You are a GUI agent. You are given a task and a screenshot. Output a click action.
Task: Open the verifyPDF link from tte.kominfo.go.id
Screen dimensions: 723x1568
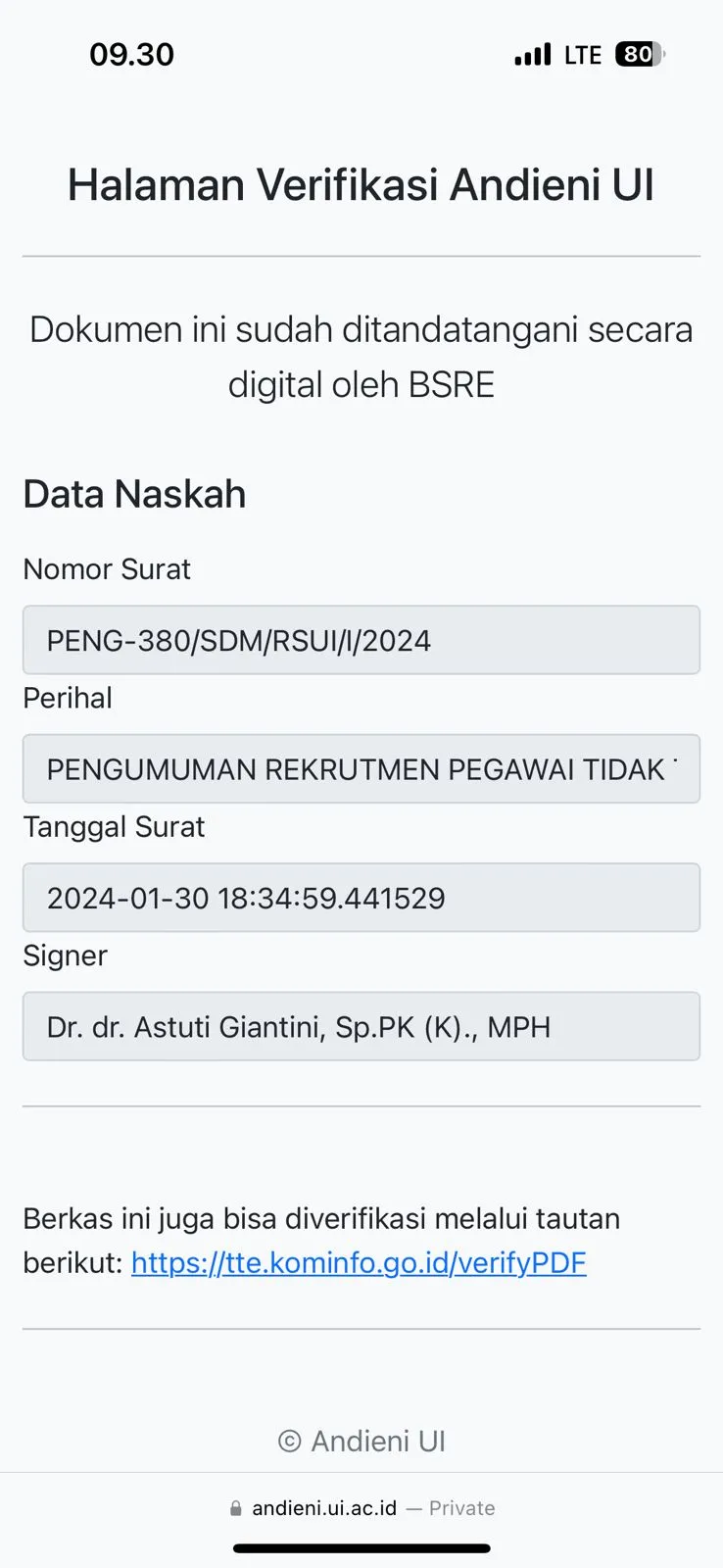click(358, 1263)
